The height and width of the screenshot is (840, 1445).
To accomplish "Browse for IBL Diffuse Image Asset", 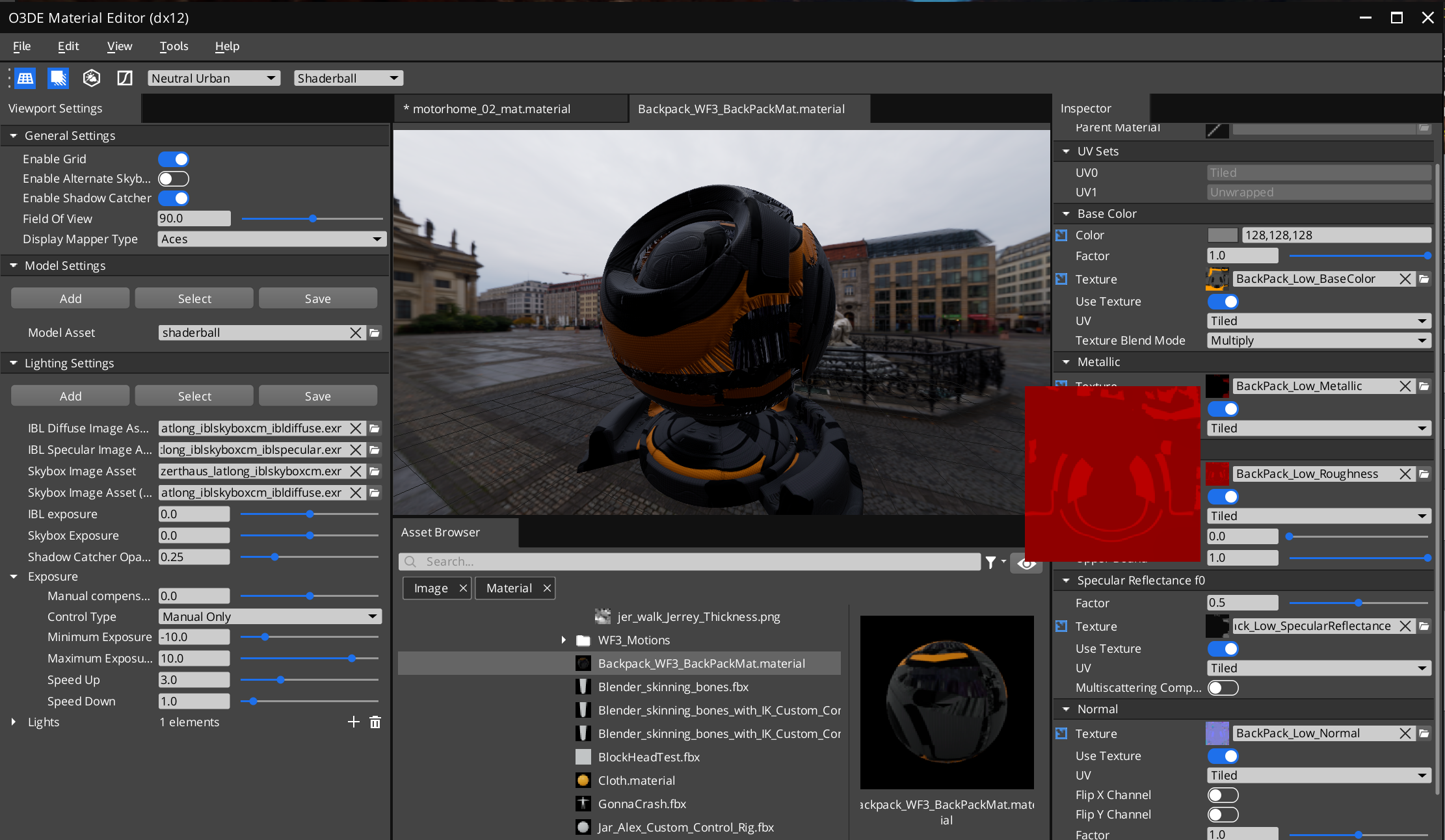I will click(375, 428).
